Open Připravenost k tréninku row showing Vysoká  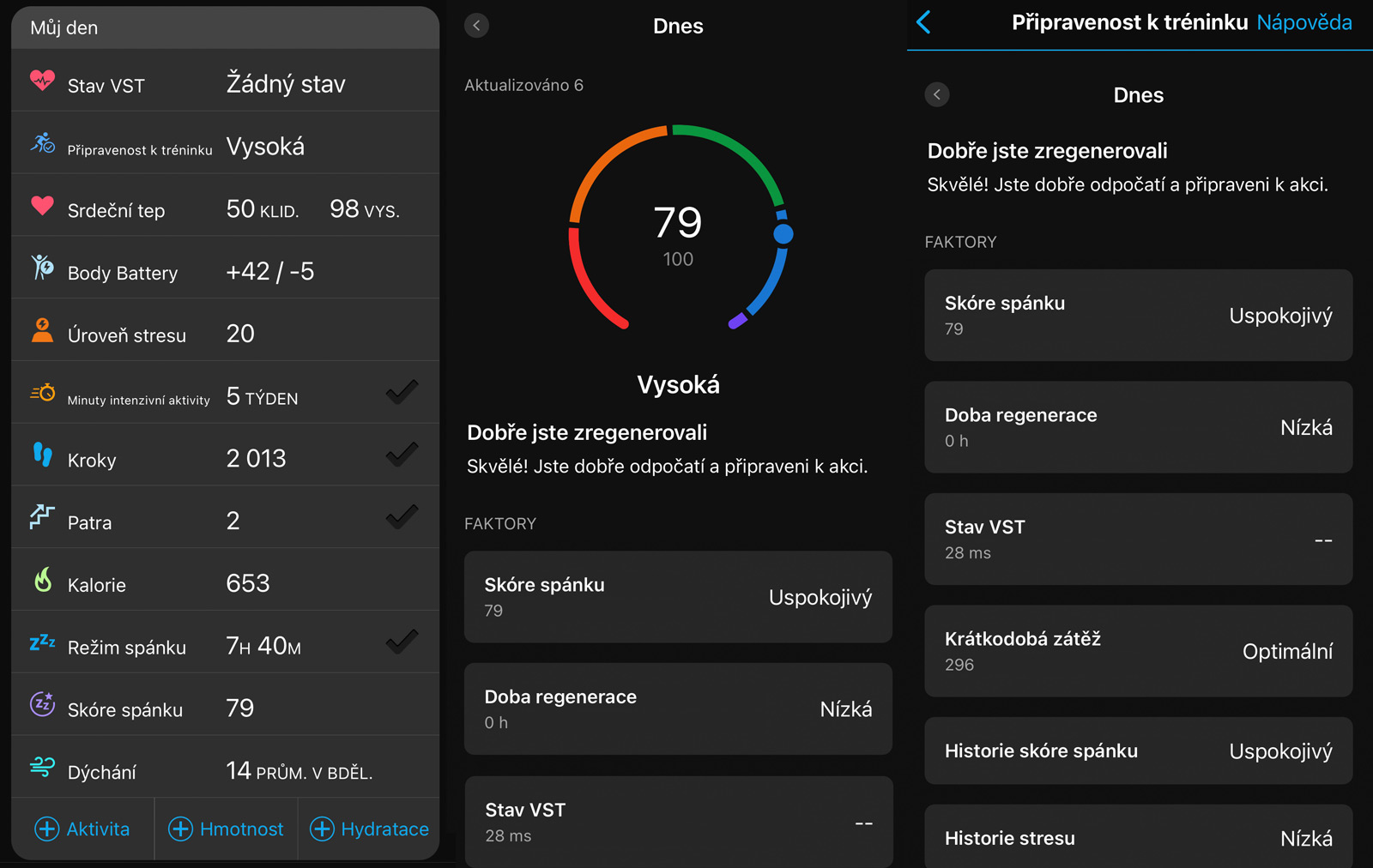[226, 143]
